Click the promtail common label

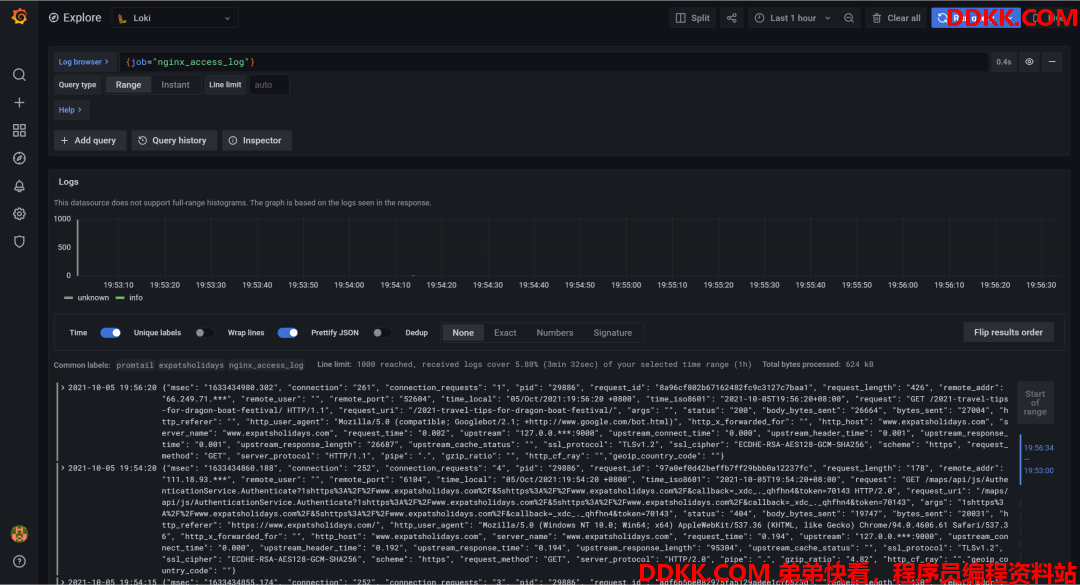click(x=134, y=365)
